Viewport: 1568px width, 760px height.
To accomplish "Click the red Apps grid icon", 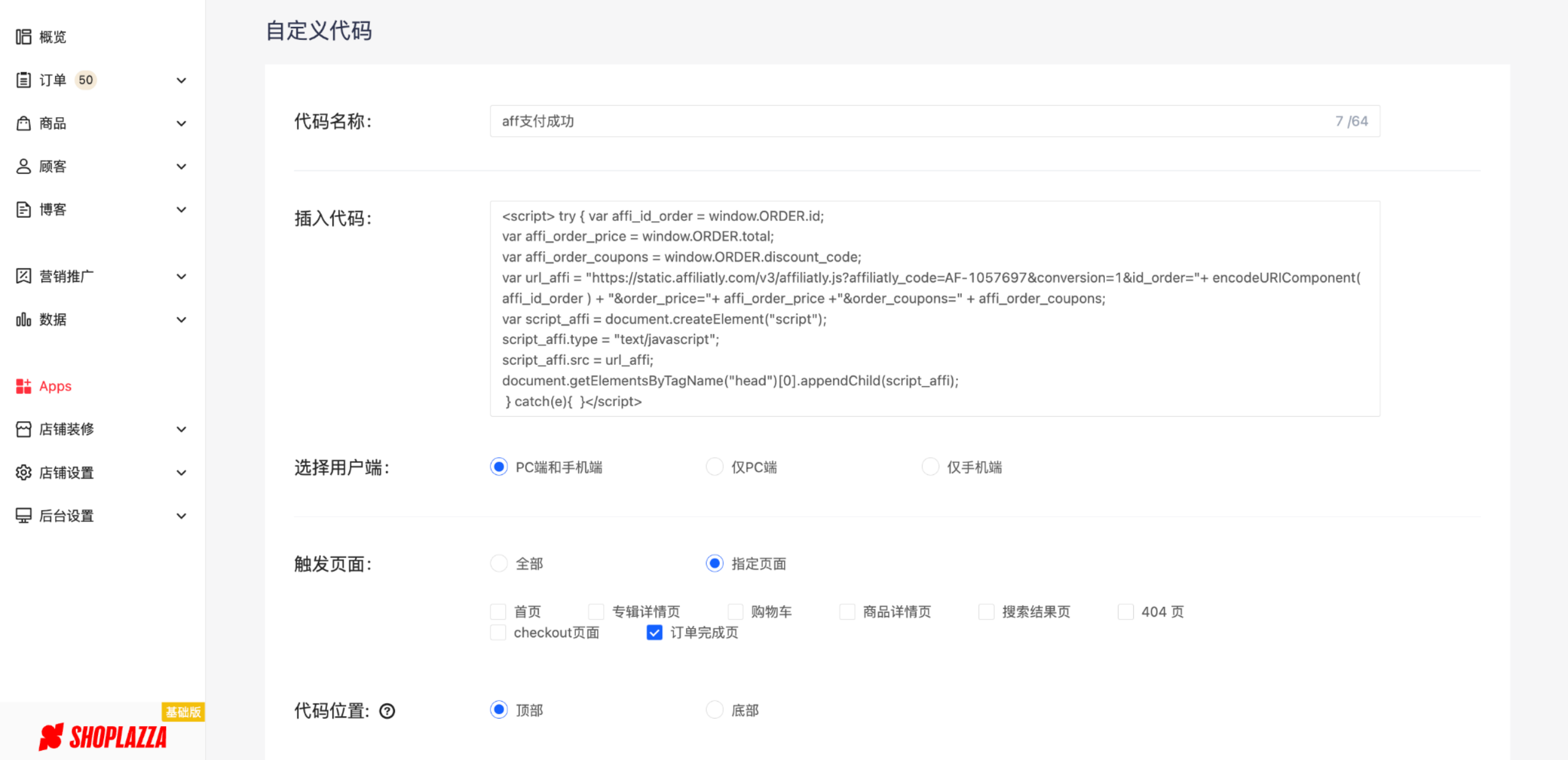I will tap(23, 386).
